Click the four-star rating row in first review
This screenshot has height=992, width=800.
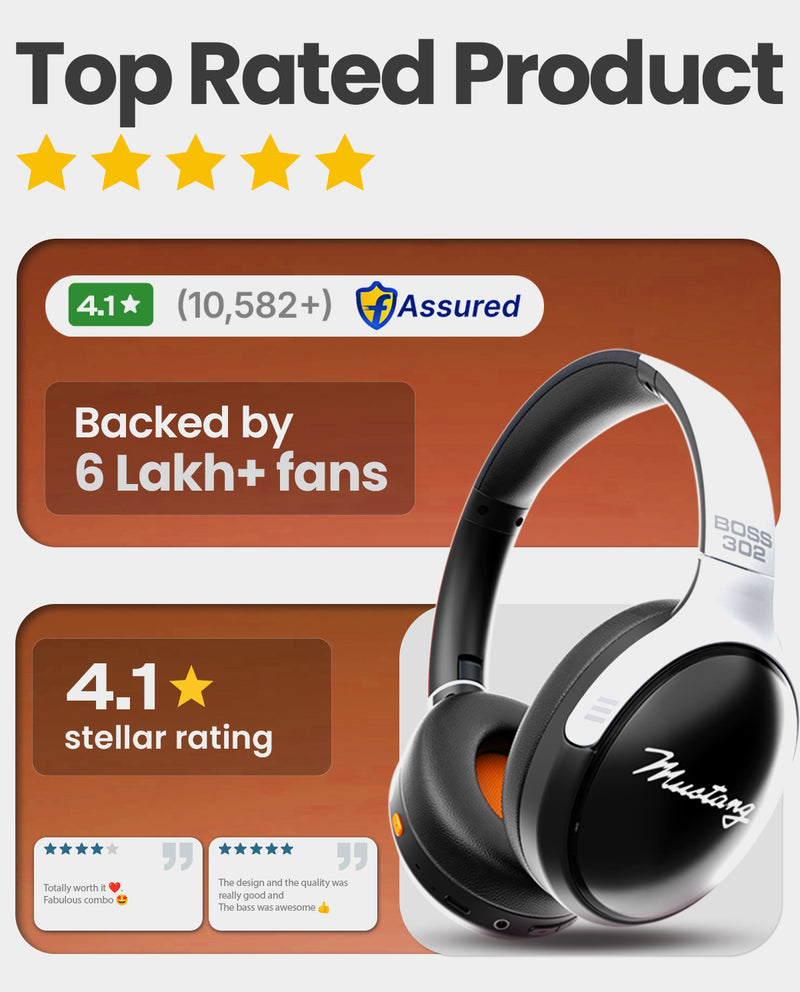point(81,849)
